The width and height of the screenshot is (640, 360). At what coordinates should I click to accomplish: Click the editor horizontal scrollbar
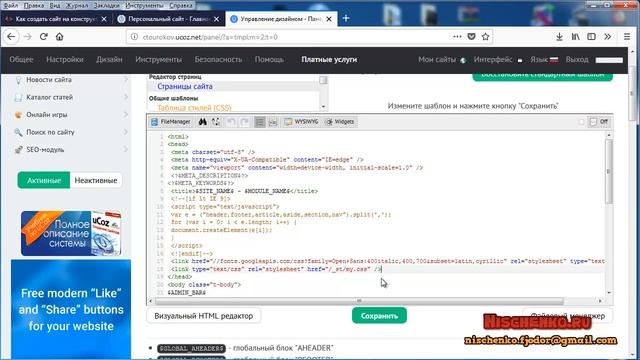[359, 301]
